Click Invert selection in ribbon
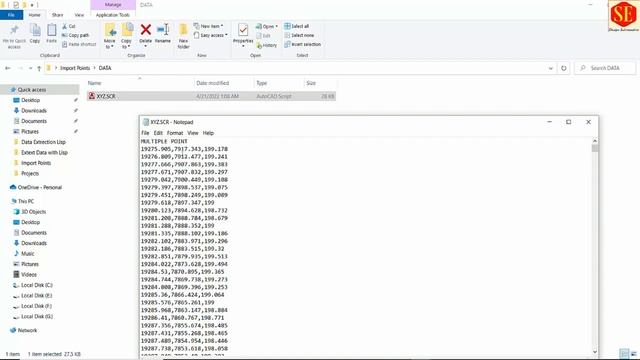Viewport: 640px width, 360px height. [x=302, y=44]
